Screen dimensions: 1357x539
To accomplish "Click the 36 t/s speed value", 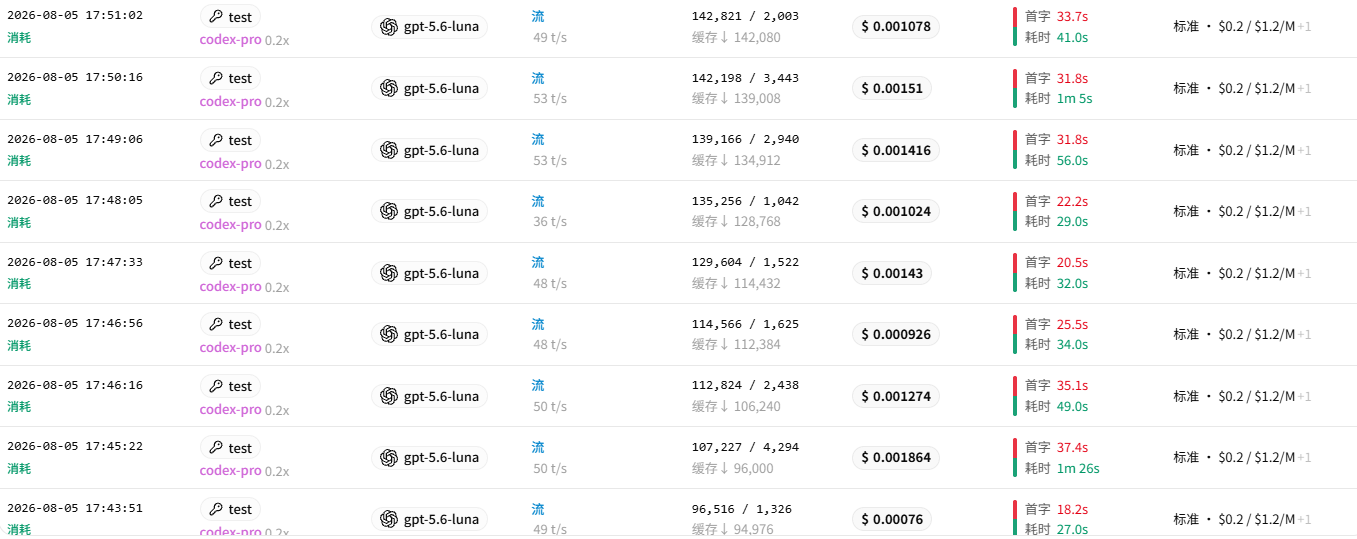I will coord(550,222).
